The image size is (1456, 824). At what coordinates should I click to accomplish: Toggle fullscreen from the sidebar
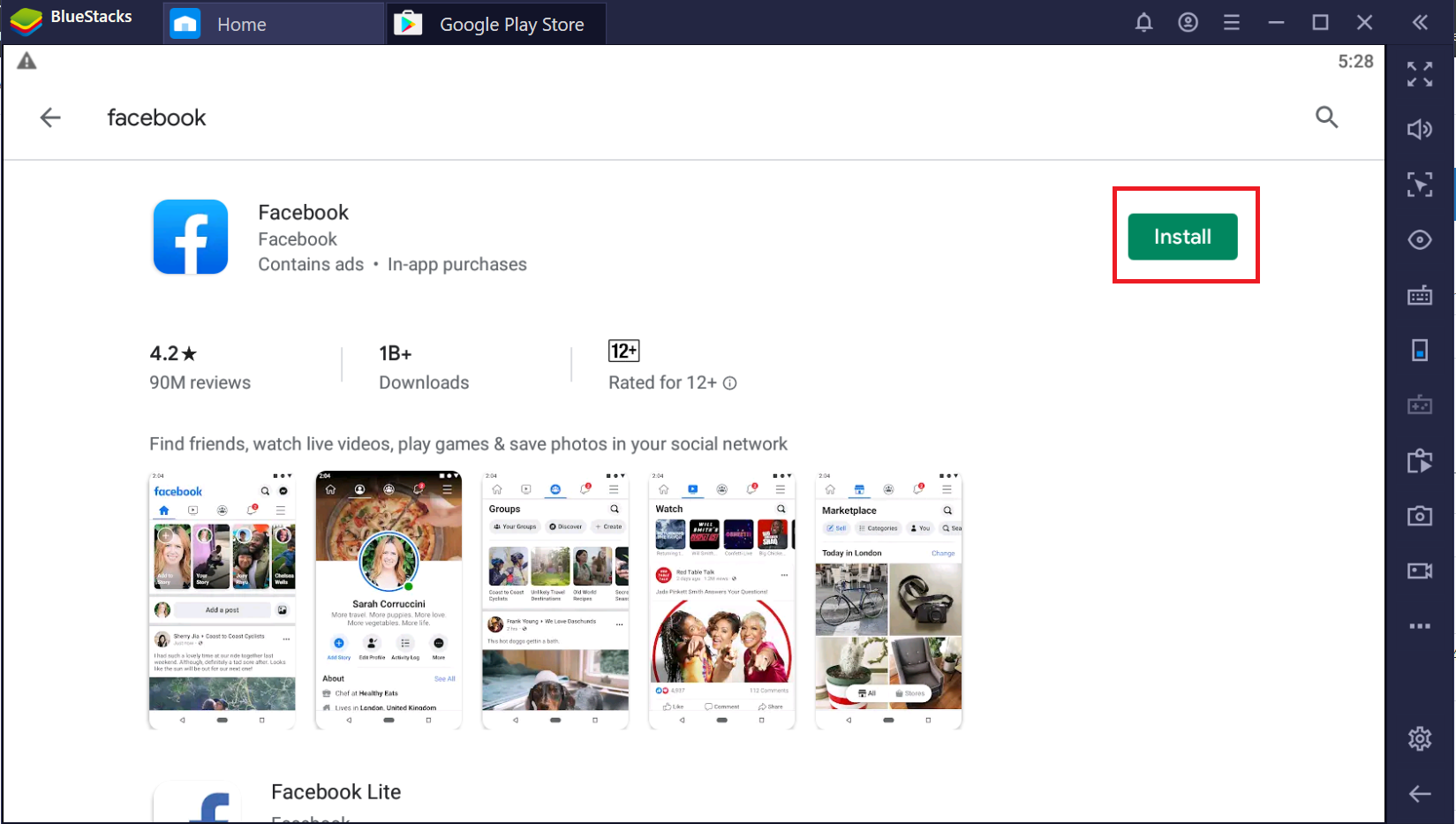[1420, 74]
